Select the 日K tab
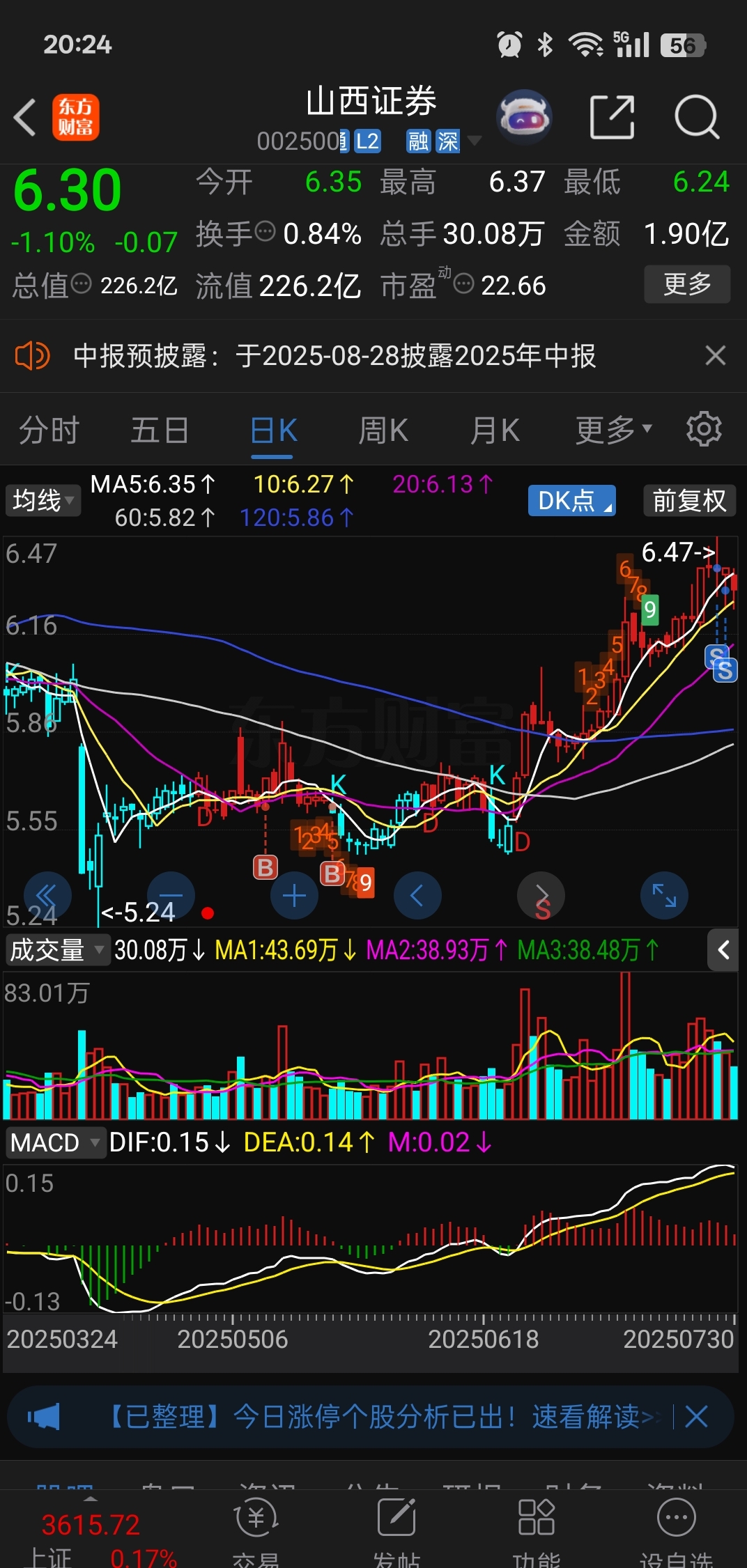Screen dimensions: 747x1568 pos(273,430)
